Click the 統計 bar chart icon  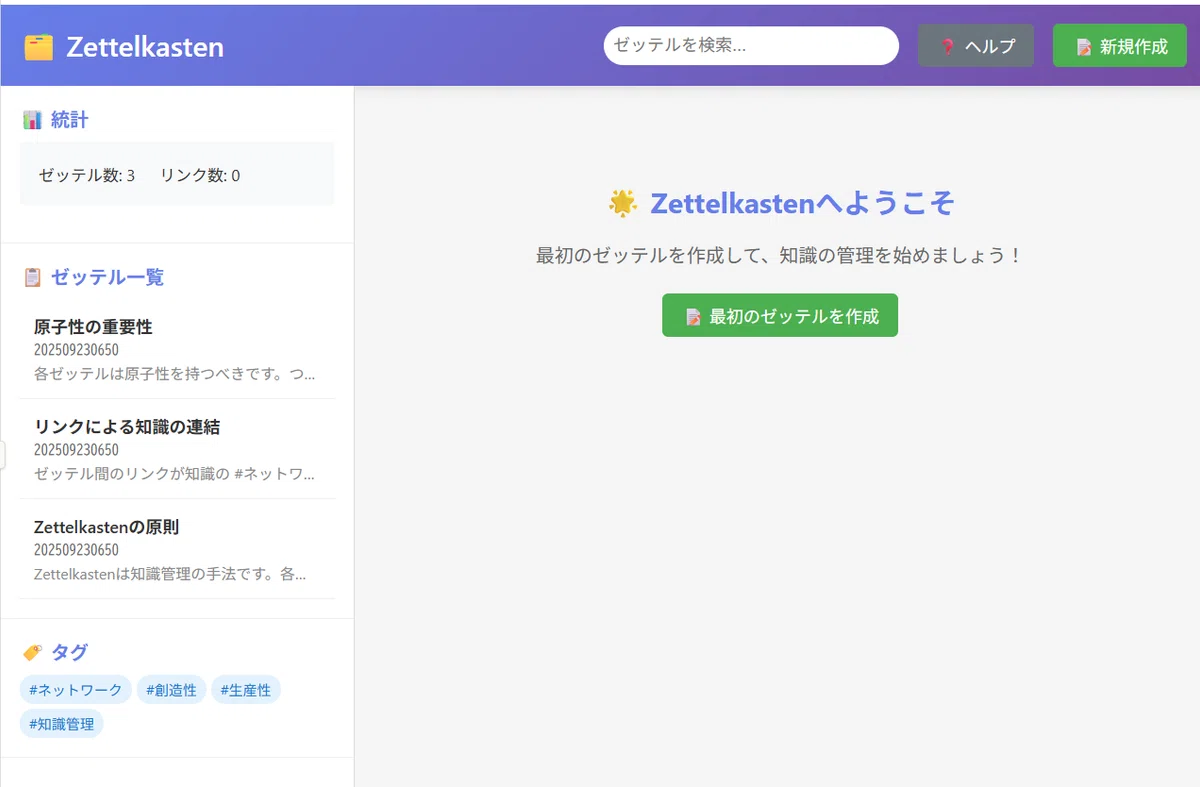[x=32, y=120]
